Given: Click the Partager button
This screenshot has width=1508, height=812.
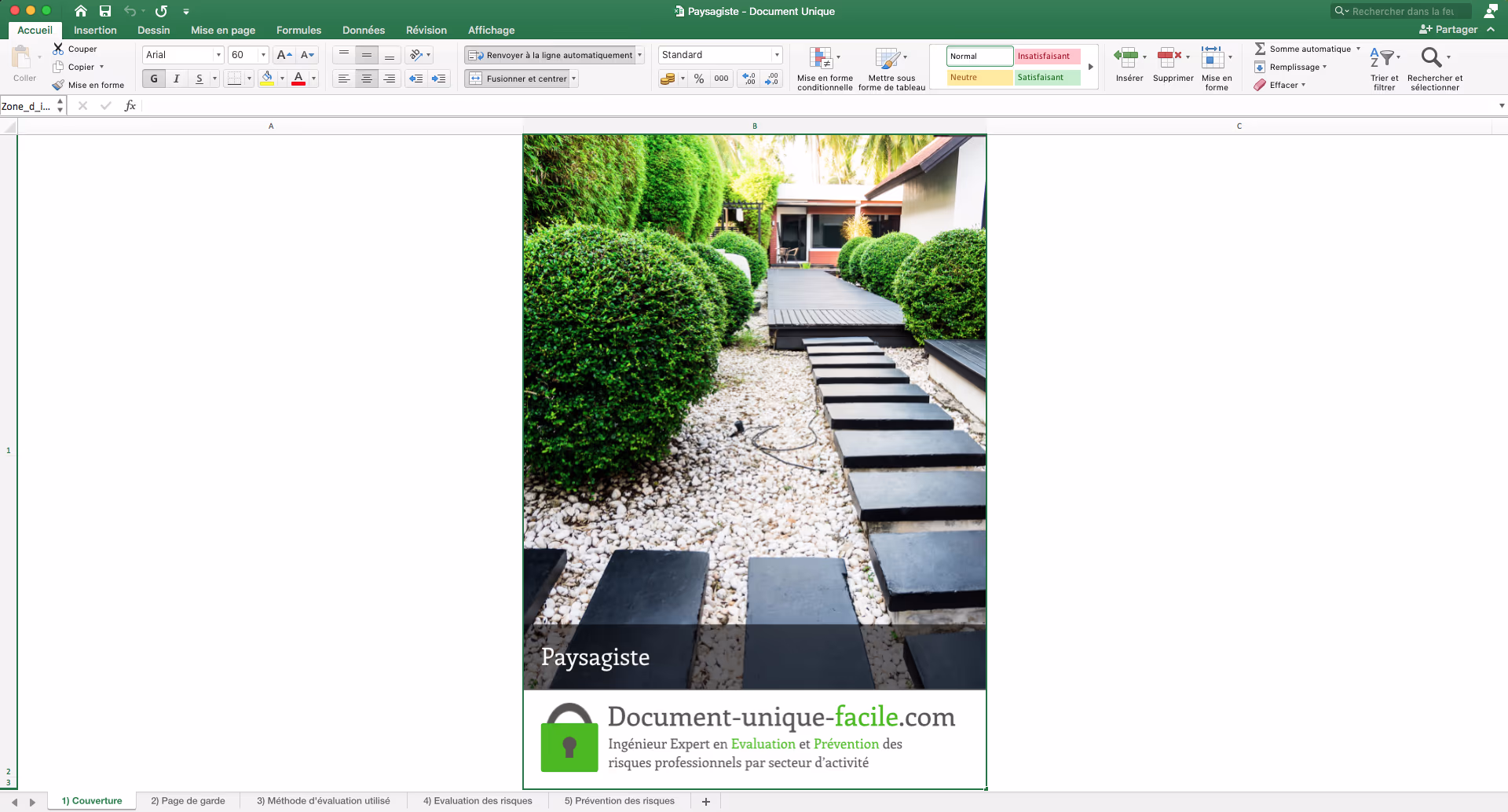Looking at the screenshot, I should pos(1448,29).
